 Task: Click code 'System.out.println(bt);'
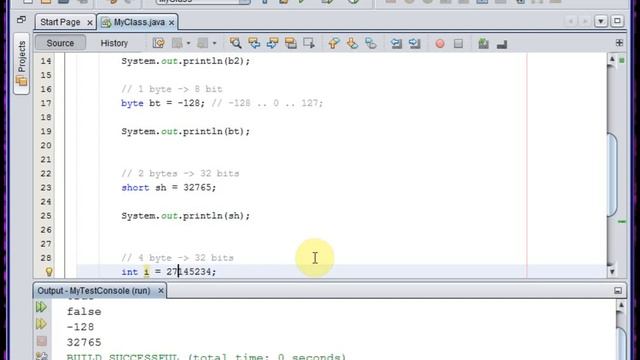(185, 131)
